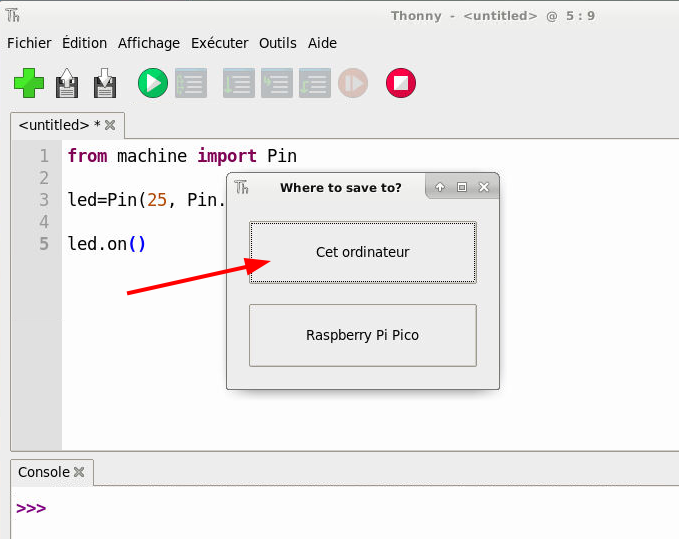The height and width of the screenshot is (539, 679).
Task: Open the Outils menu
Action: point(278,43)
